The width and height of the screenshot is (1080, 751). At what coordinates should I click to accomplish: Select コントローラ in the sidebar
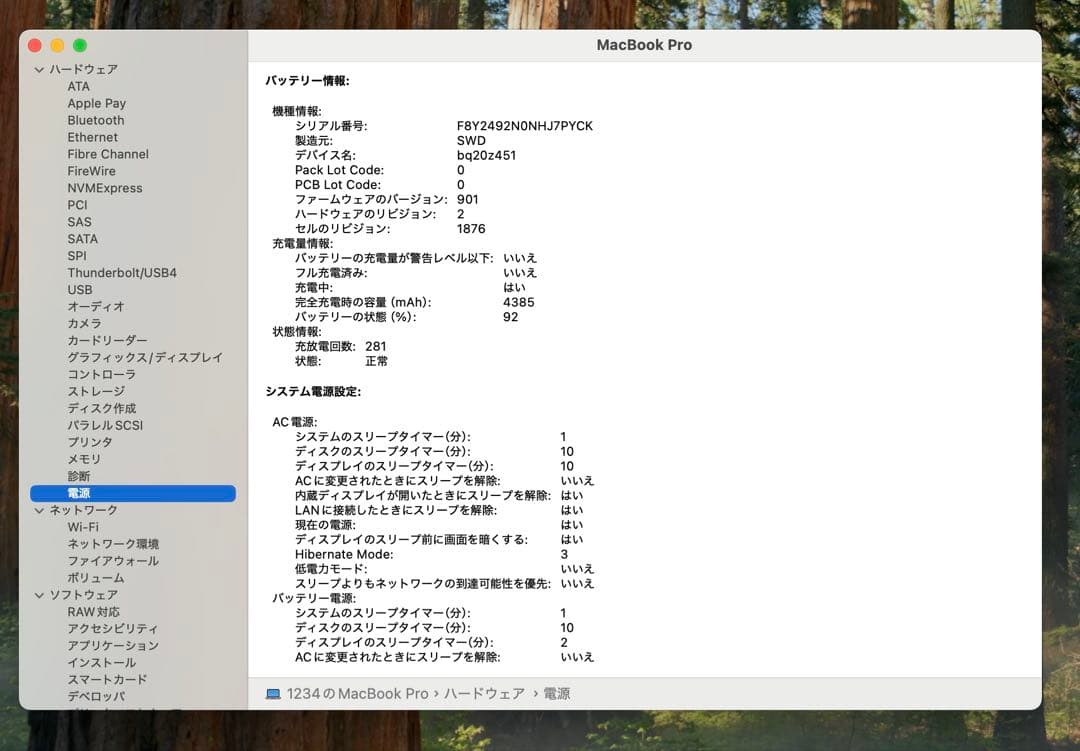[x=101, y=375]
